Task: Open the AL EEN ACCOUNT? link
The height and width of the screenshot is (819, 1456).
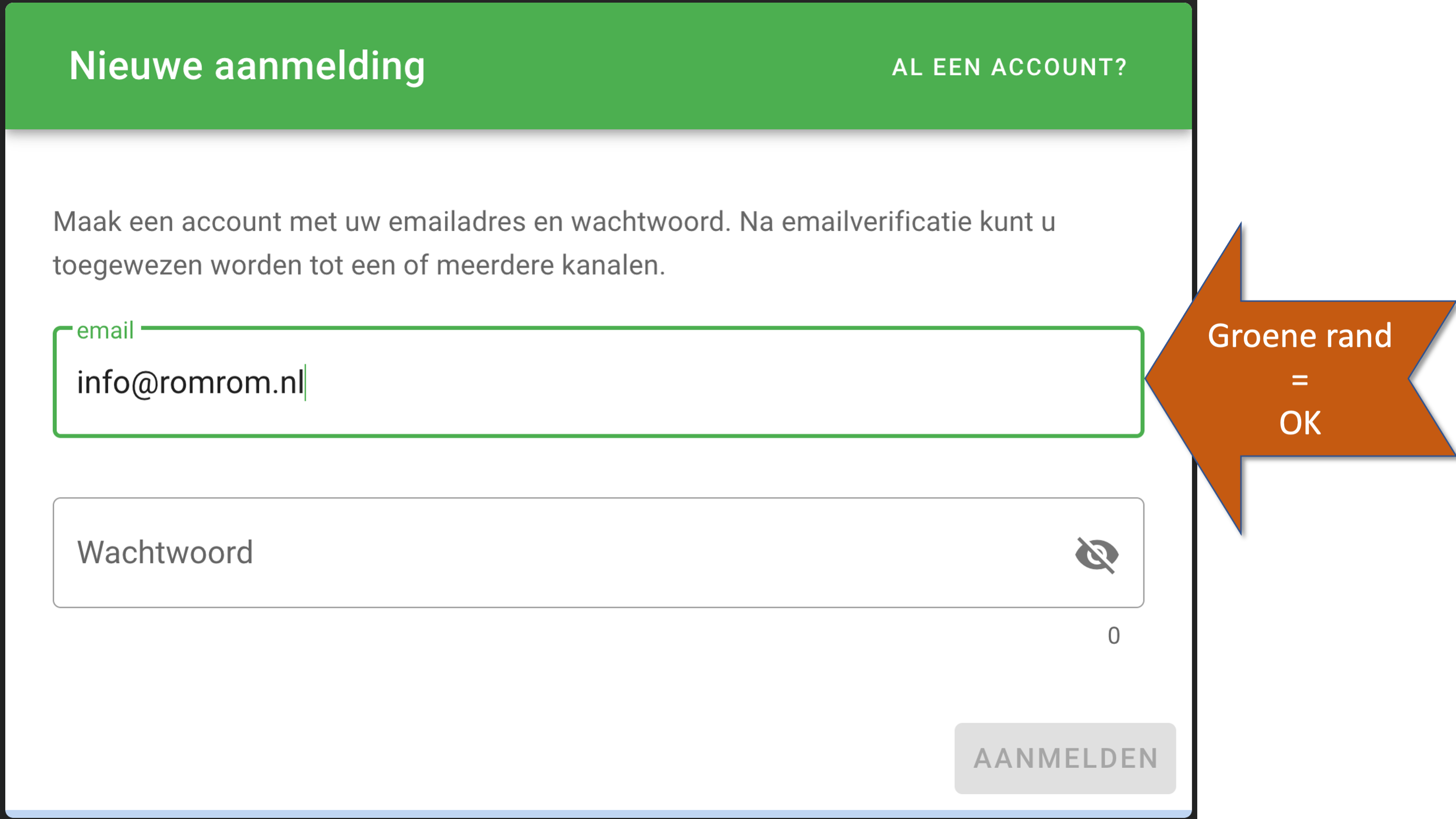Action: (1009, 67)
